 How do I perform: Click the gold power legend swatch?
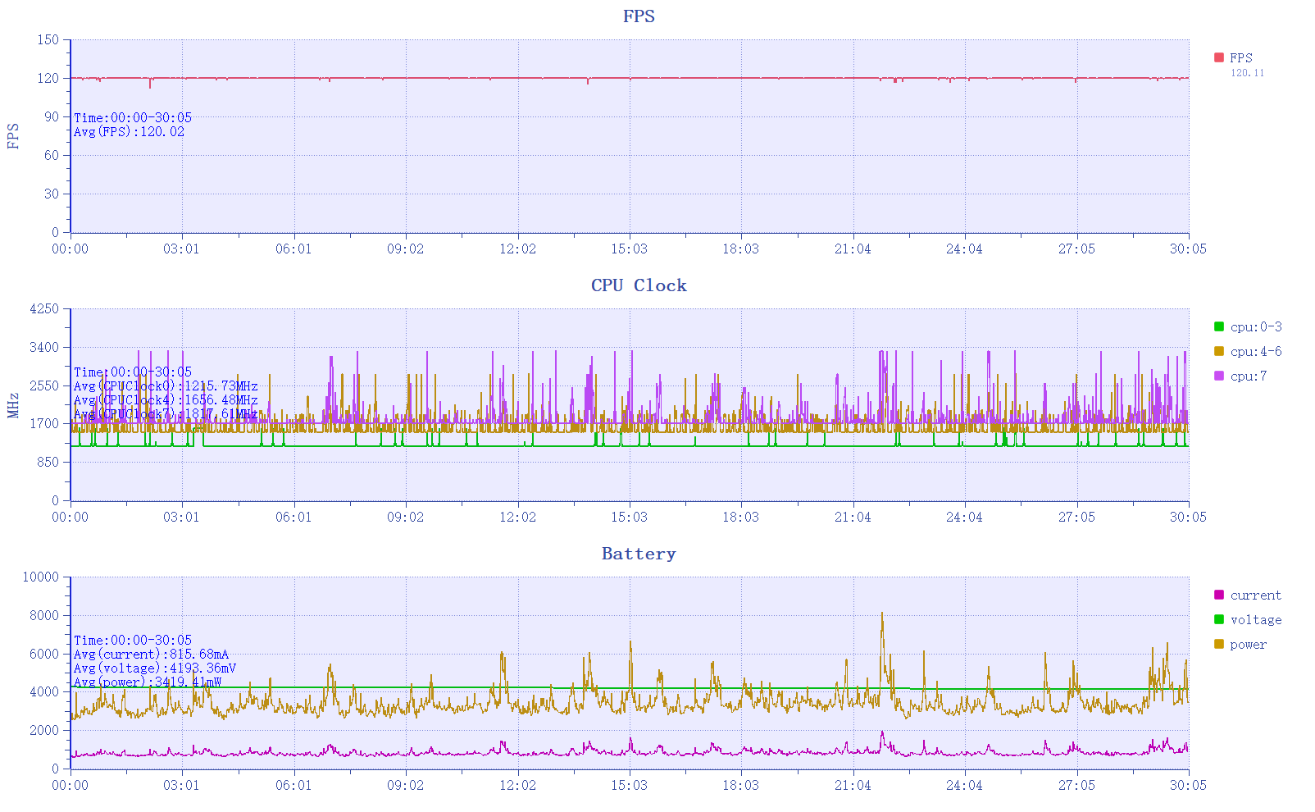tap(1218, 645)
